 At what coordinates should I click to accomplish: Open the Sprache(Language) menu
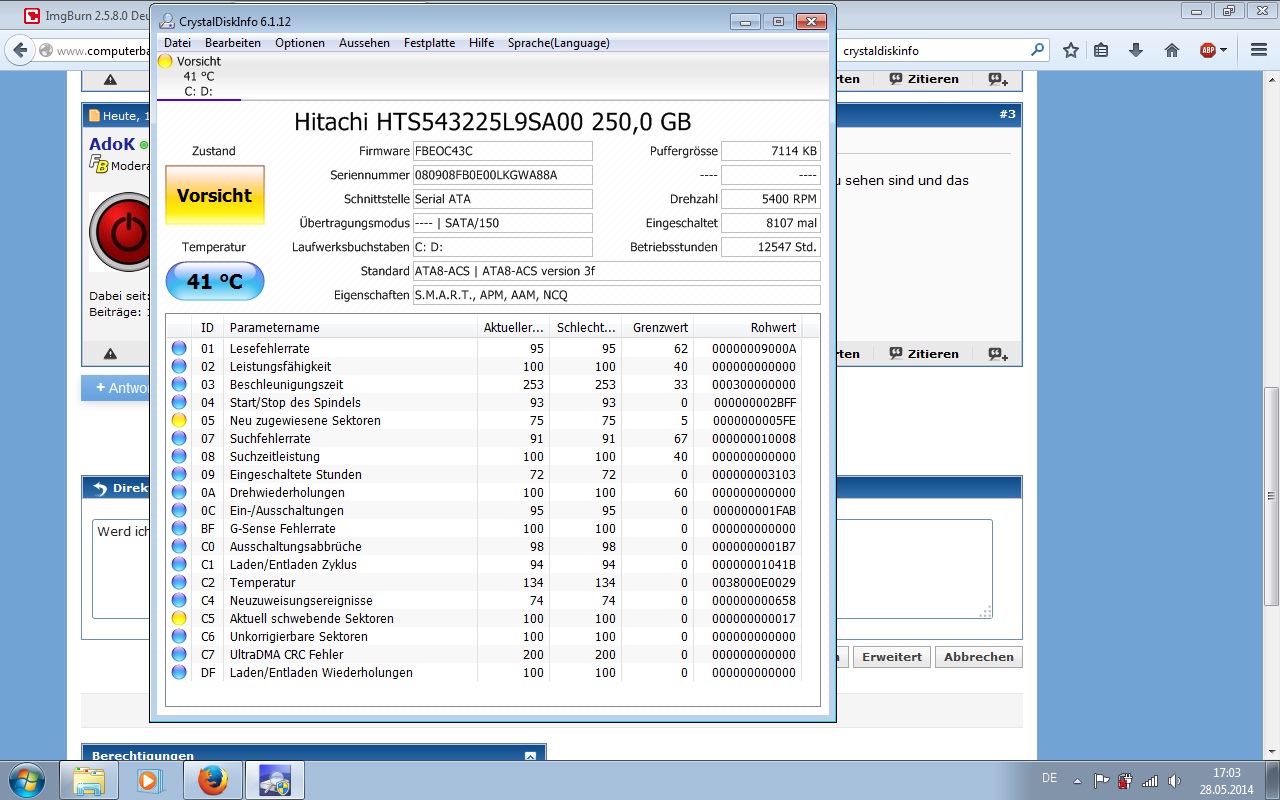[558, 43]
